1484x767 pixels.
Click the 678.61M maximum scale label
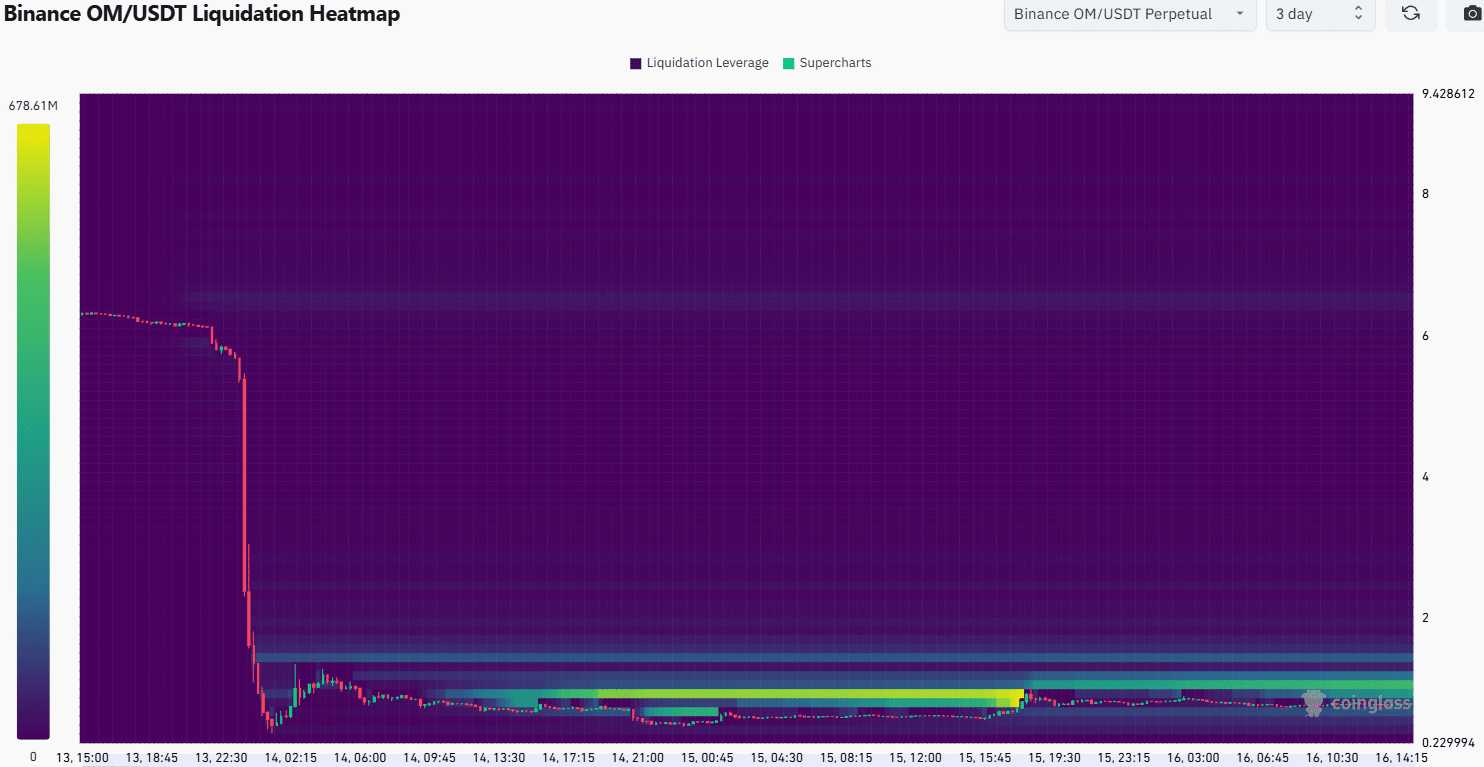(34, 105)
